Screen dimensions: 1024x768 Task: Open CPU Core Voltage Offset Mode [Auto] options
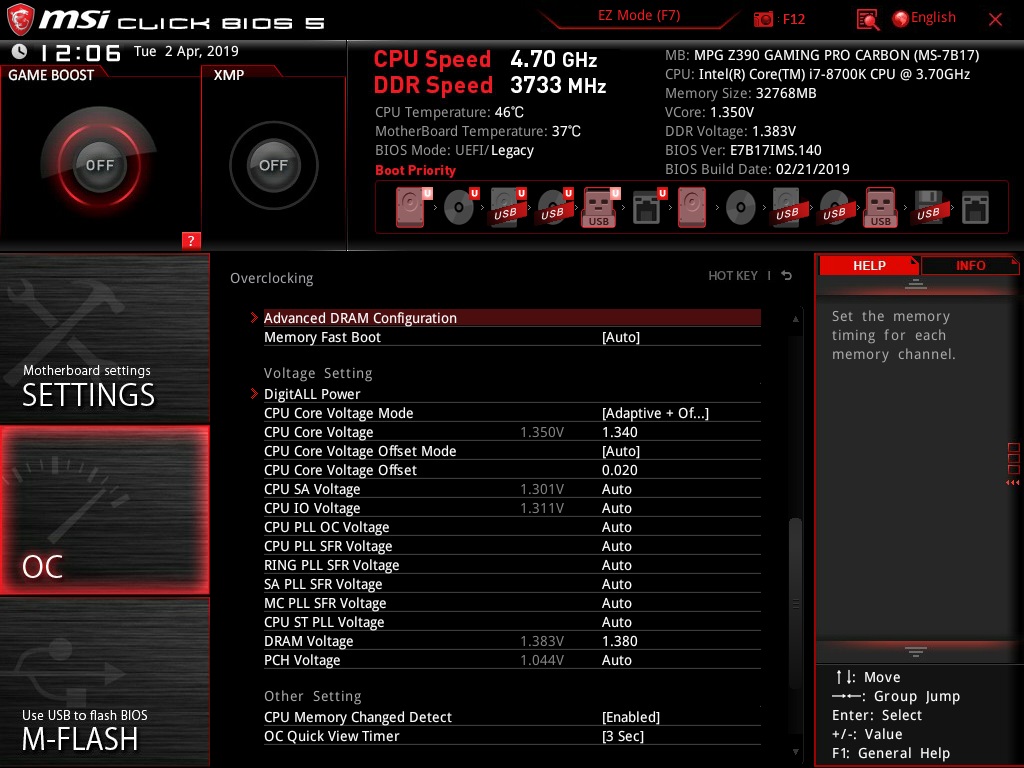point(620,451)
